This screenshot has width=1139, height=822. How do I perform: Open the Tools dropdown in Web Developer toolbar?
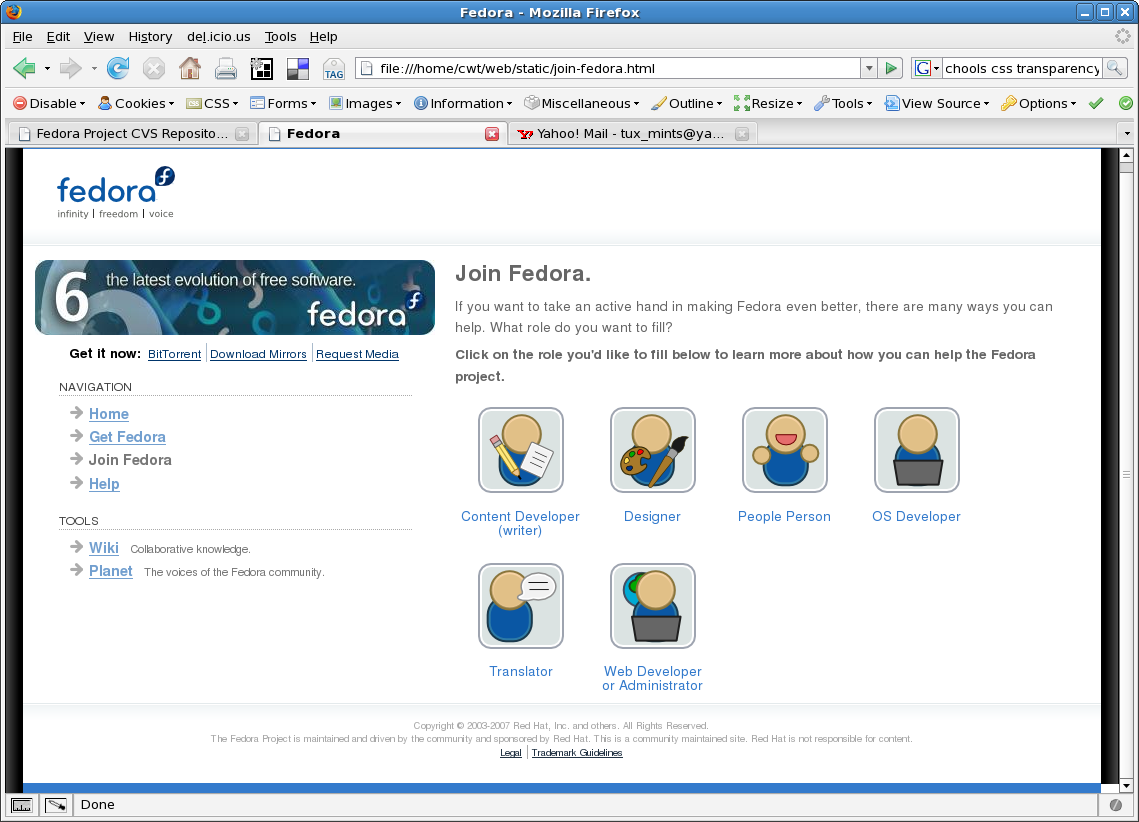point(843,103)
